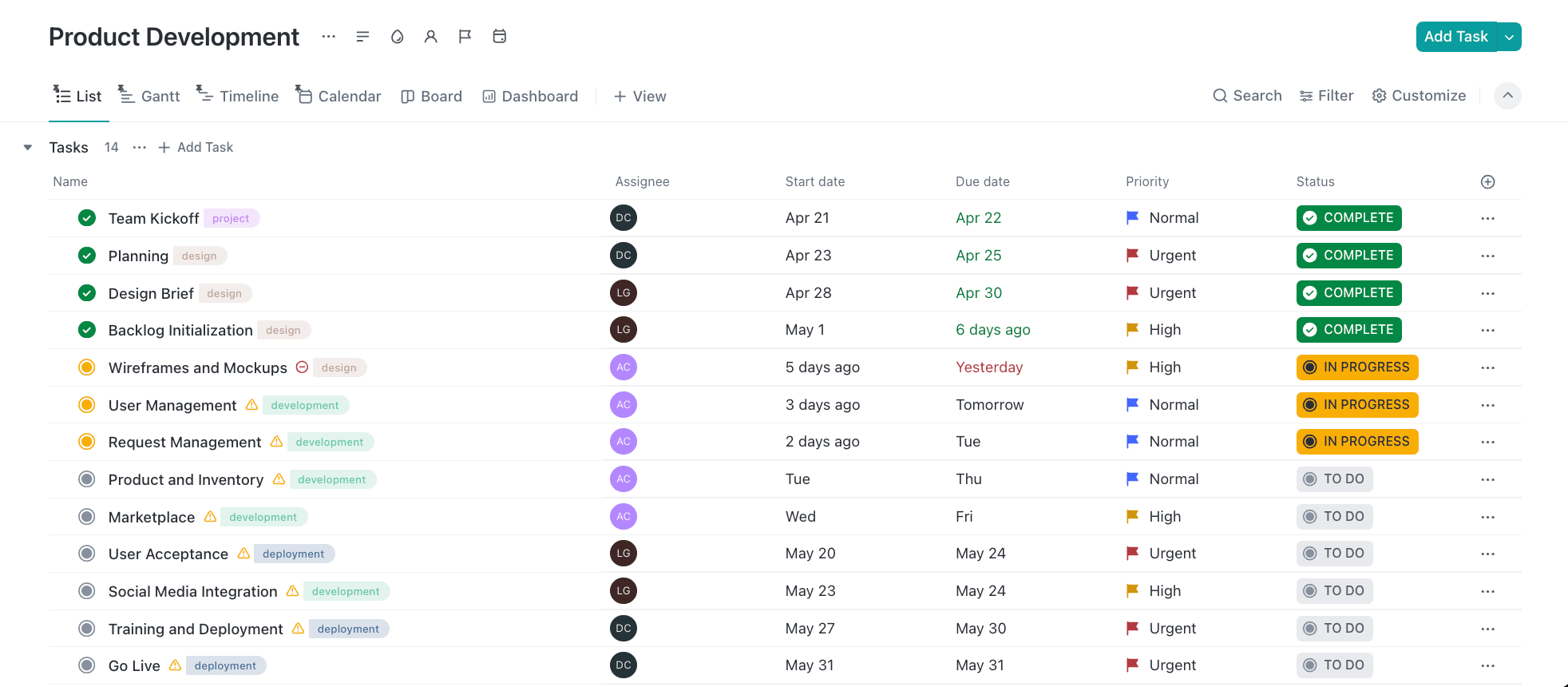Toggle completion circle of Planning
Image resolution: width=1568 pixels, height=687 pixels.
pos(87,256)
